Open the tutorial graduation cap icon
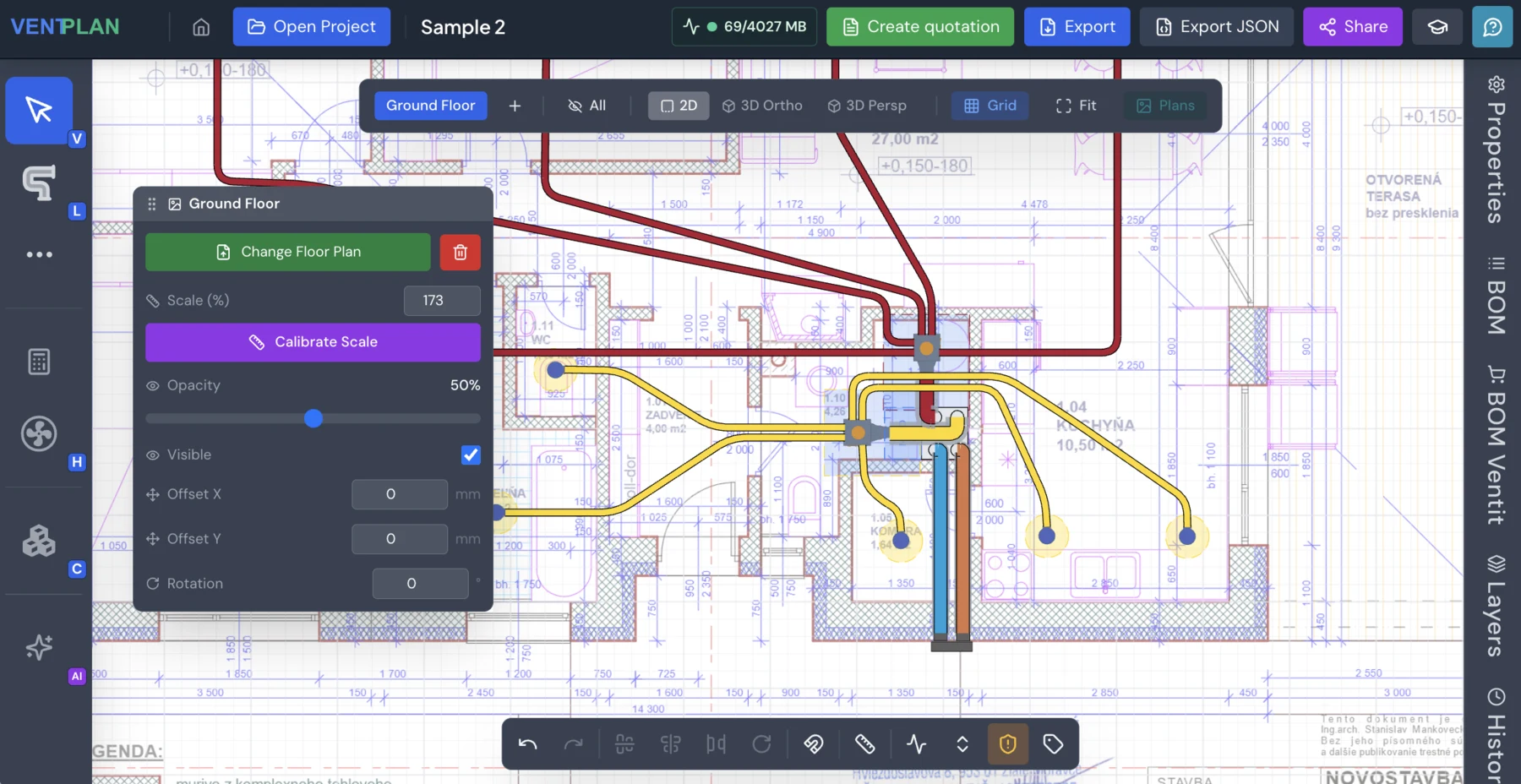 click(1437, 27)
